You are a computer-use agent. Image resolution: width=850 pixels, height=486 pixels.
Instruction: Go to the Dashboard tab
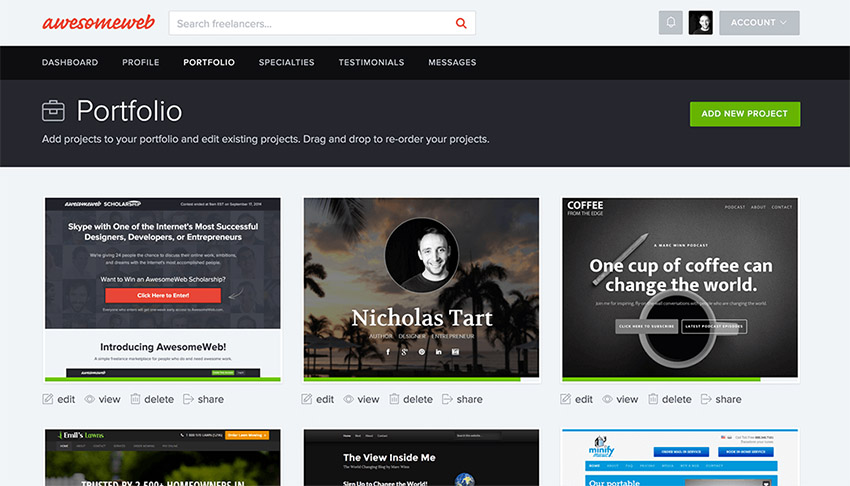coord(70,62)
